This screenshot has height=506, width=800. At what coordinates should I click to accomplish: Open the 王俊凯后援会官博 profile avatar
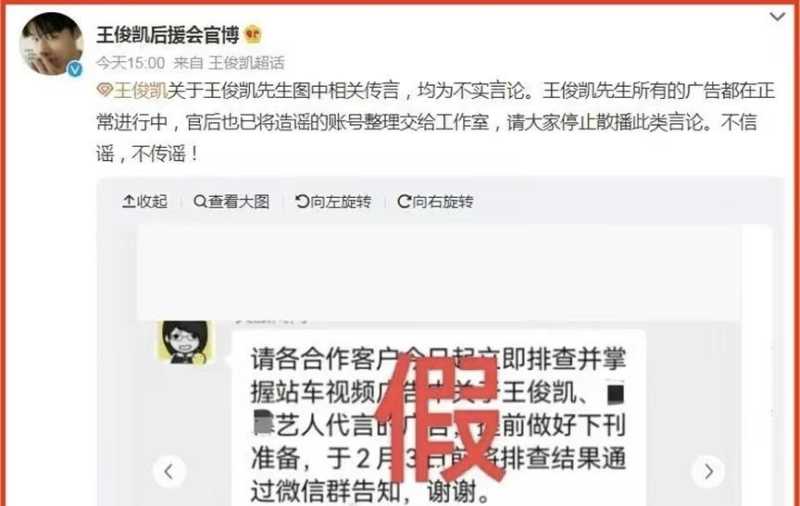[52, 44]
